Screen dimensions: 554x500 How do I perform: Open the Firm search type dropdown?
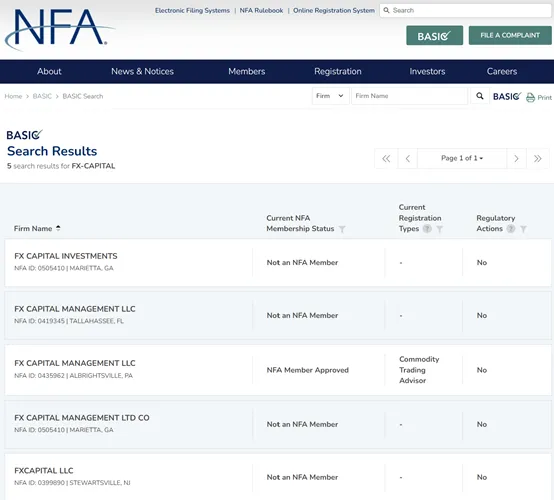click(x=330, y=96)
